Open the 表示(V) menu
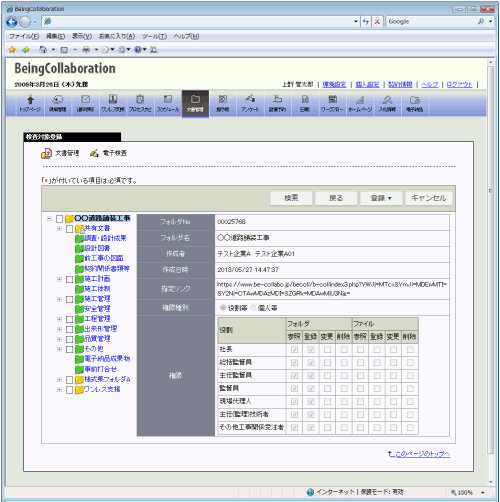 pyautogui.click(x=82, y=36)
